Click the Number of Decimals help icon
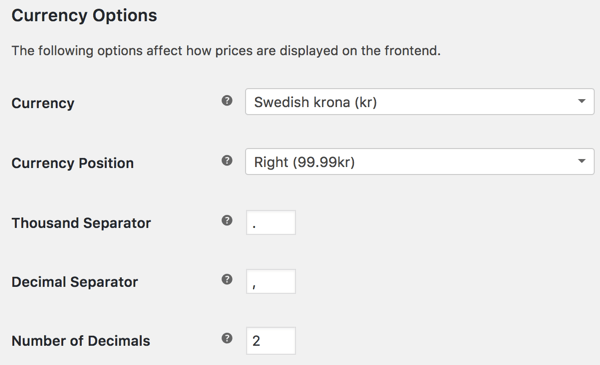Screen dimensions: 600x365 [227, 338]
